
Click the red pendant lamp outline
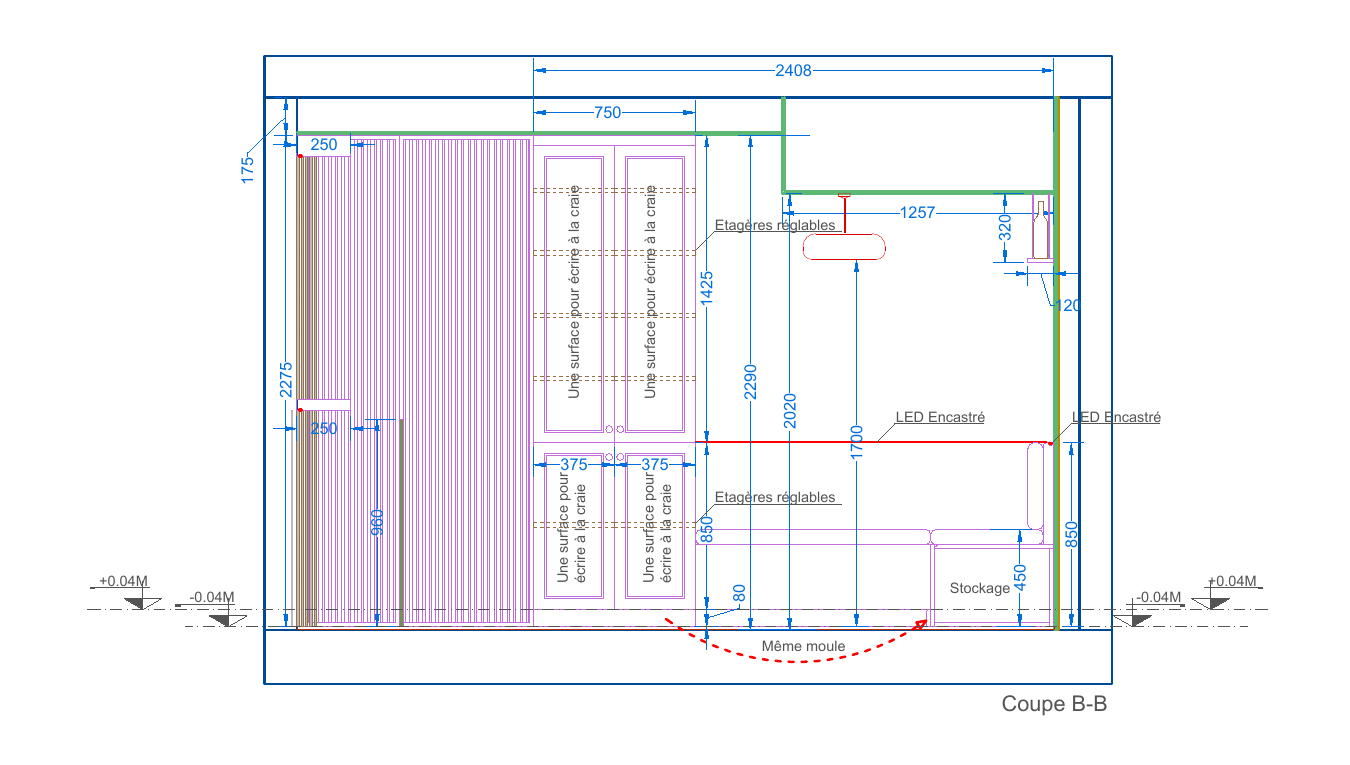[x=845, y=247]
